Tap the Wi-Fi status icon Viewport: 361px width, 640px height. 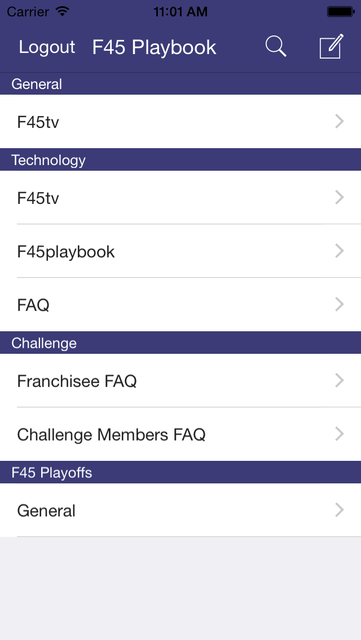point(62,11)
